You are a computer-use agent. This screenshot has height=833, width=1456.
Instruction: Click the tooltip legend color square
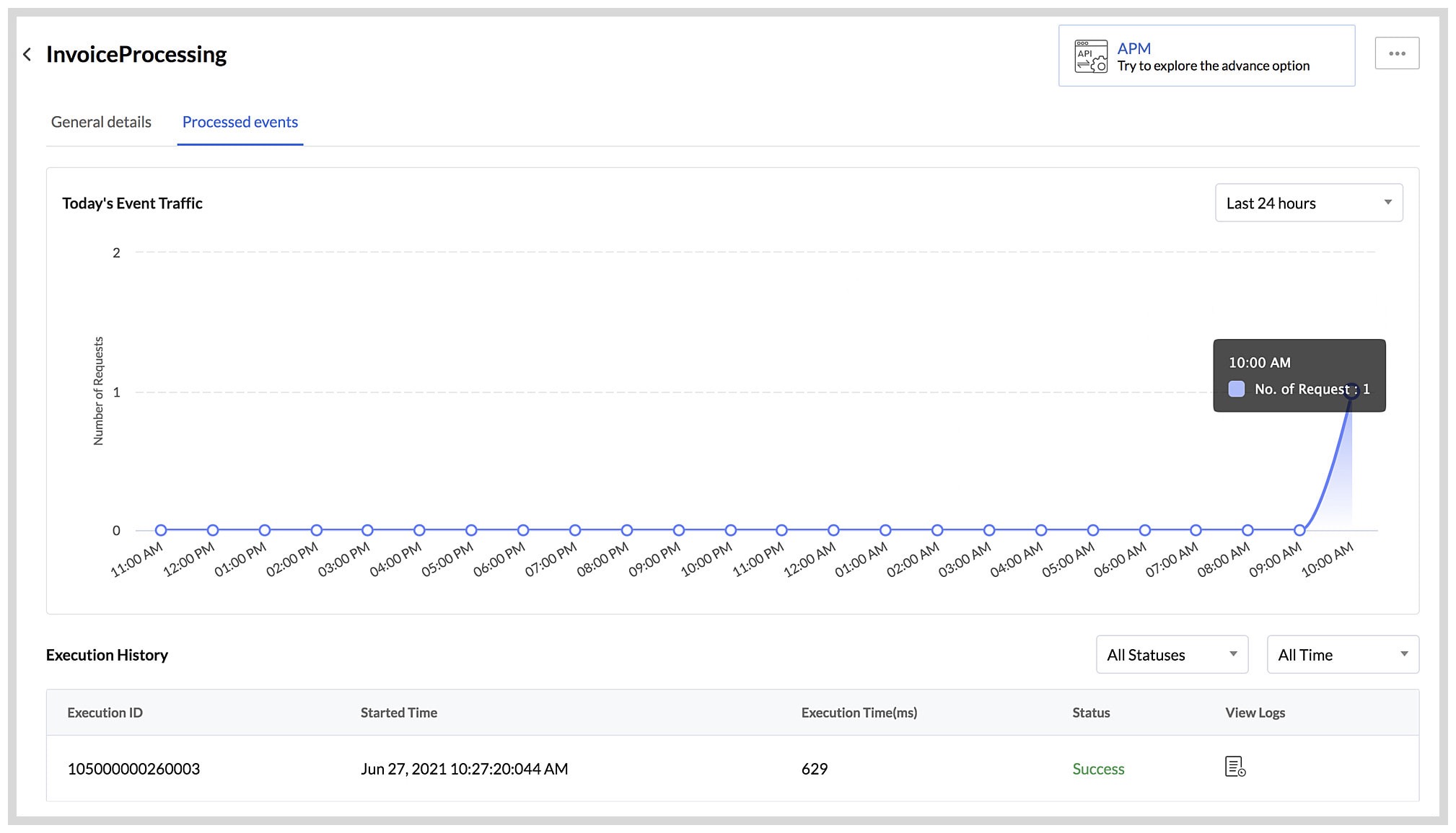[1237, 389]
